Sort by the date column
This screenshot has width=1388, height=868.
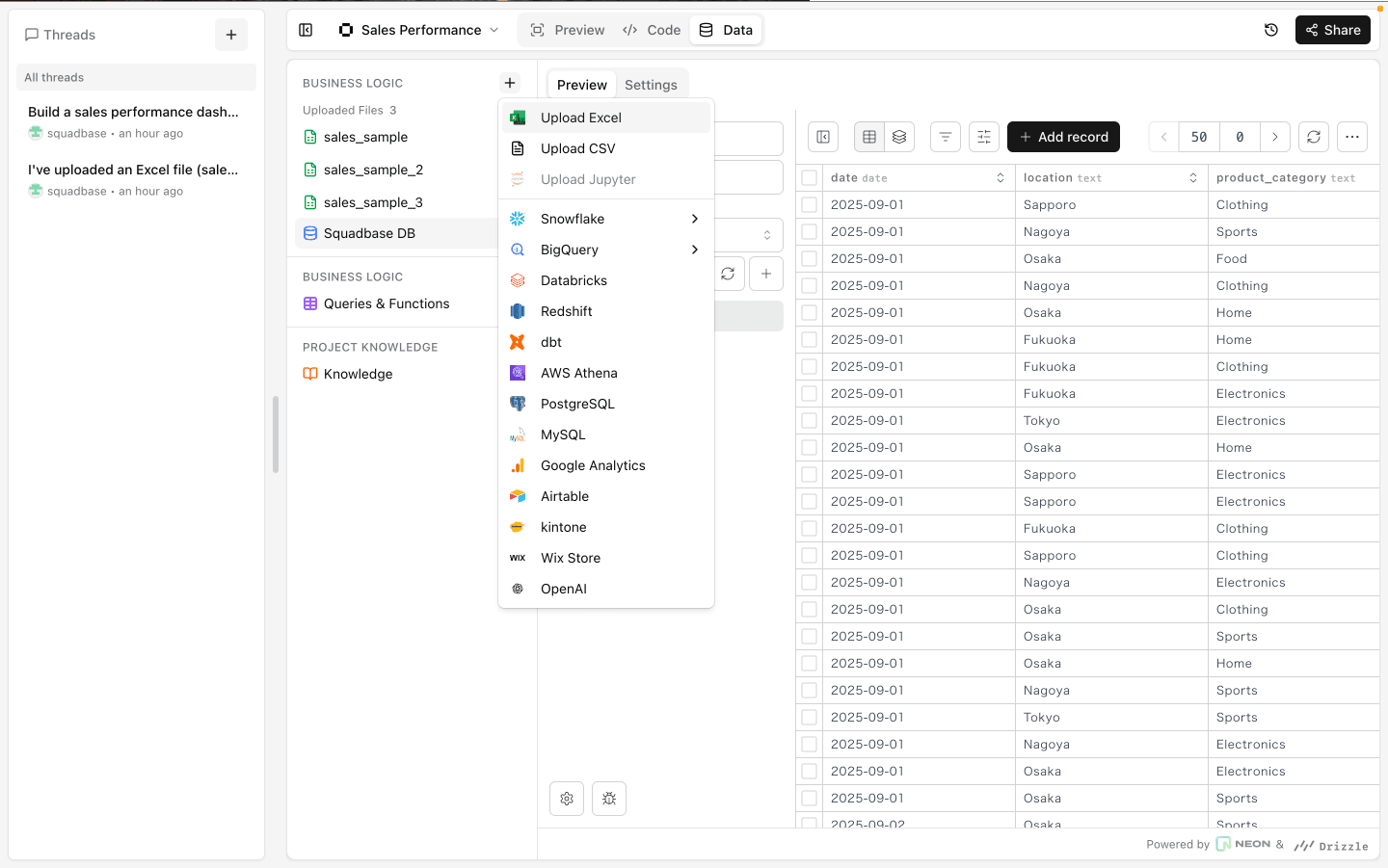pos(1000,178)
